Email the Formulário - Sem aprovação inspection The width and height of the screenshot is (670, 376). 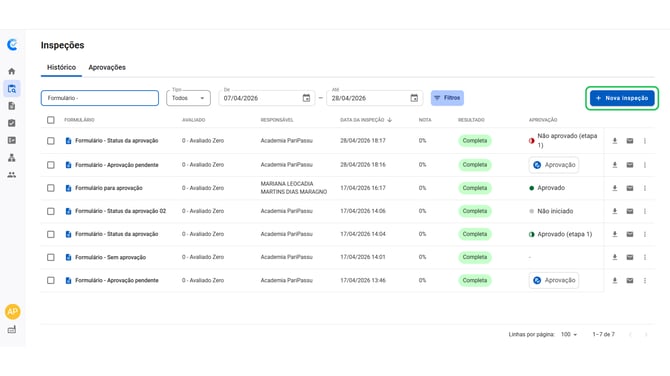[x=630, y=257]
